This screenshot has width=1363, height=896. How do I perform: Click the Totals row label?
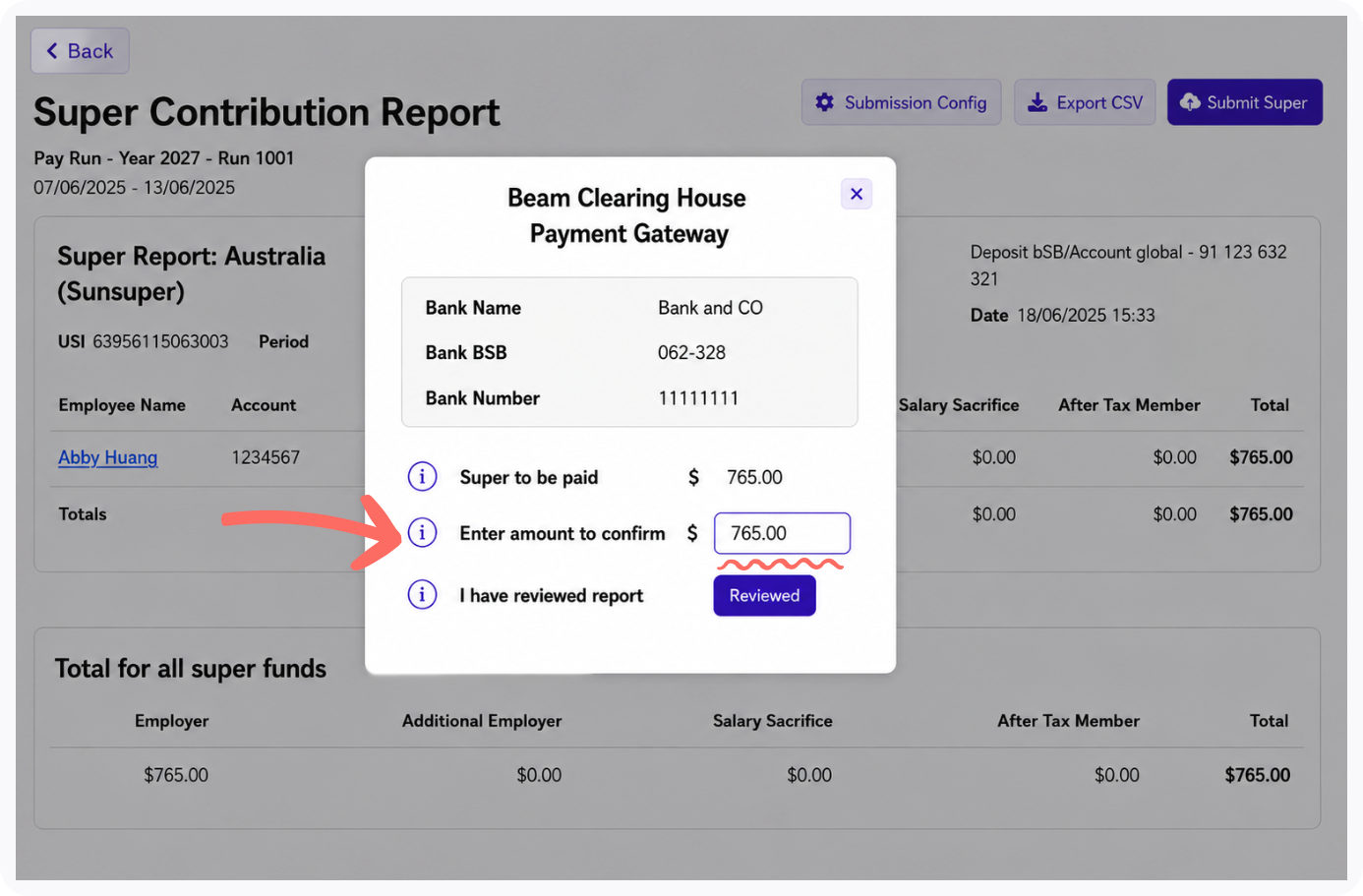tap(83, 513)
